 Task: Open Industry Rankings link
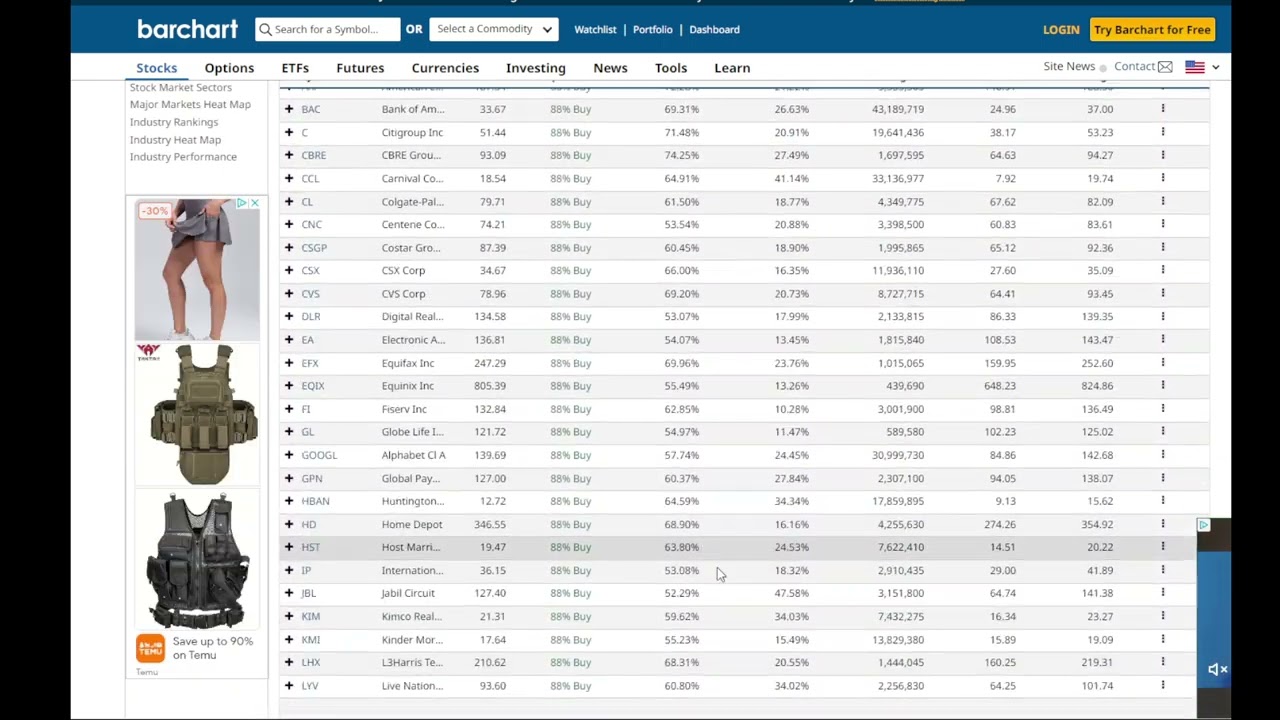tap(174, 122)
